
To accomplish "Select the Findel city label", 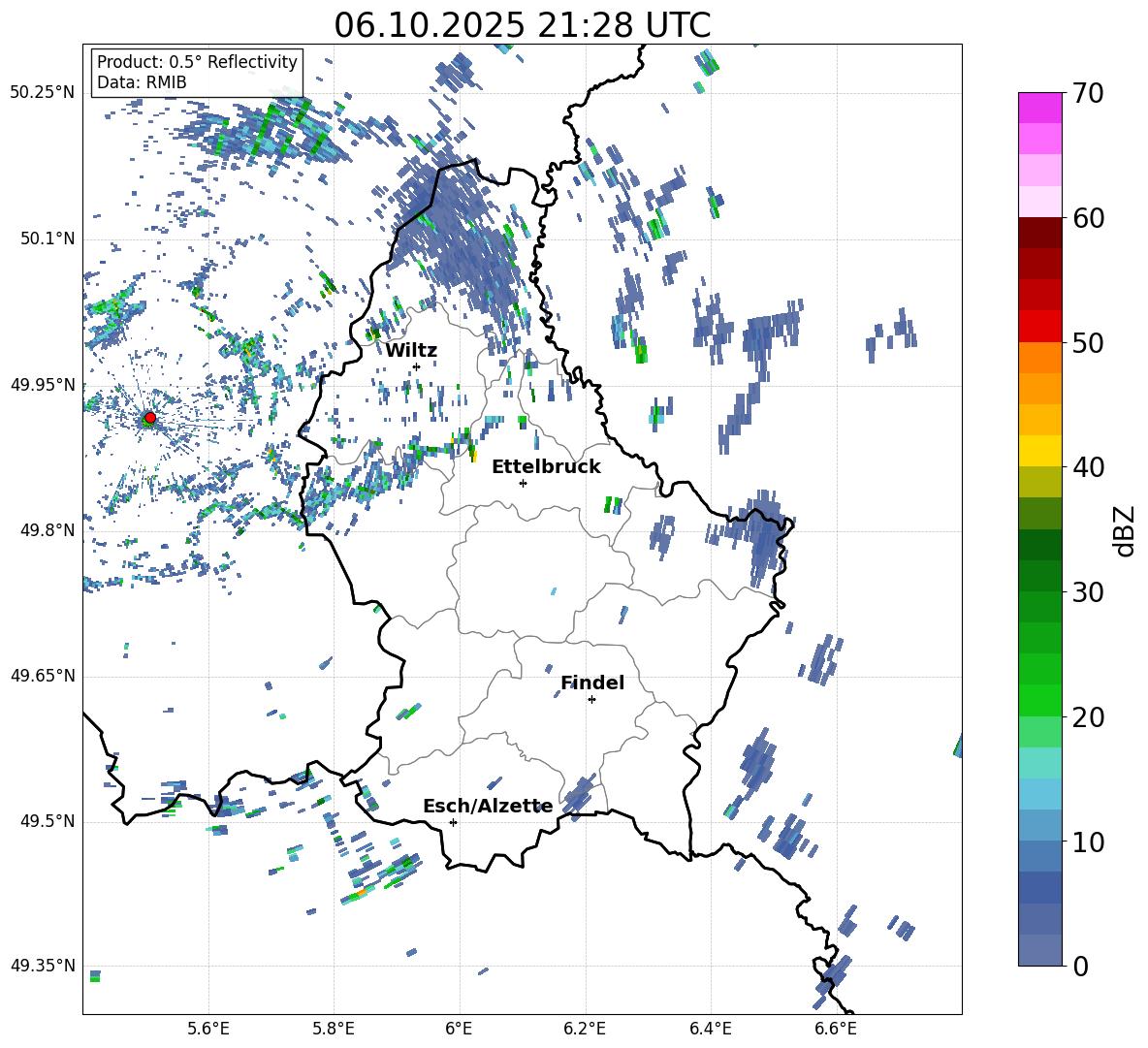I will tap(592, 683).
